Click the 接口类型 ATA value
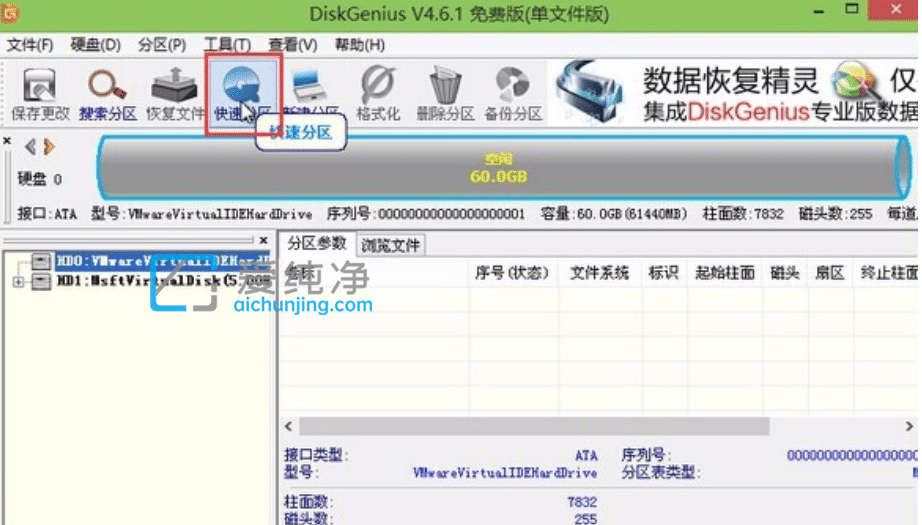This screenshot has width=922, height=525. [586, 456]
